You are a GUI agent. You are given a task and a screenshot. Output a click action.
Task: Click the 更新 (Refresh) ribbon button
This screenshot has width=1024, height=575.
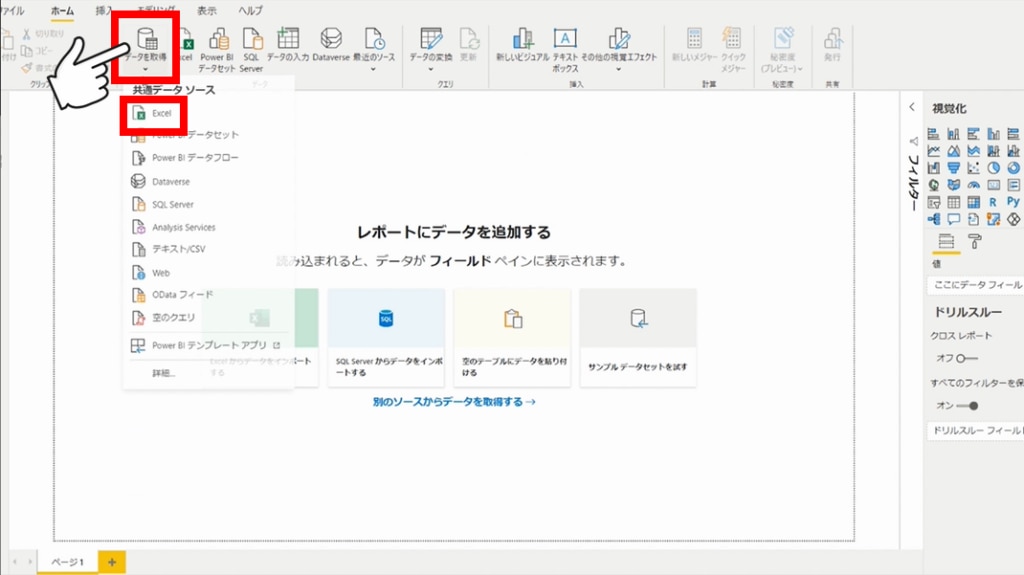[x=468, y=46]
